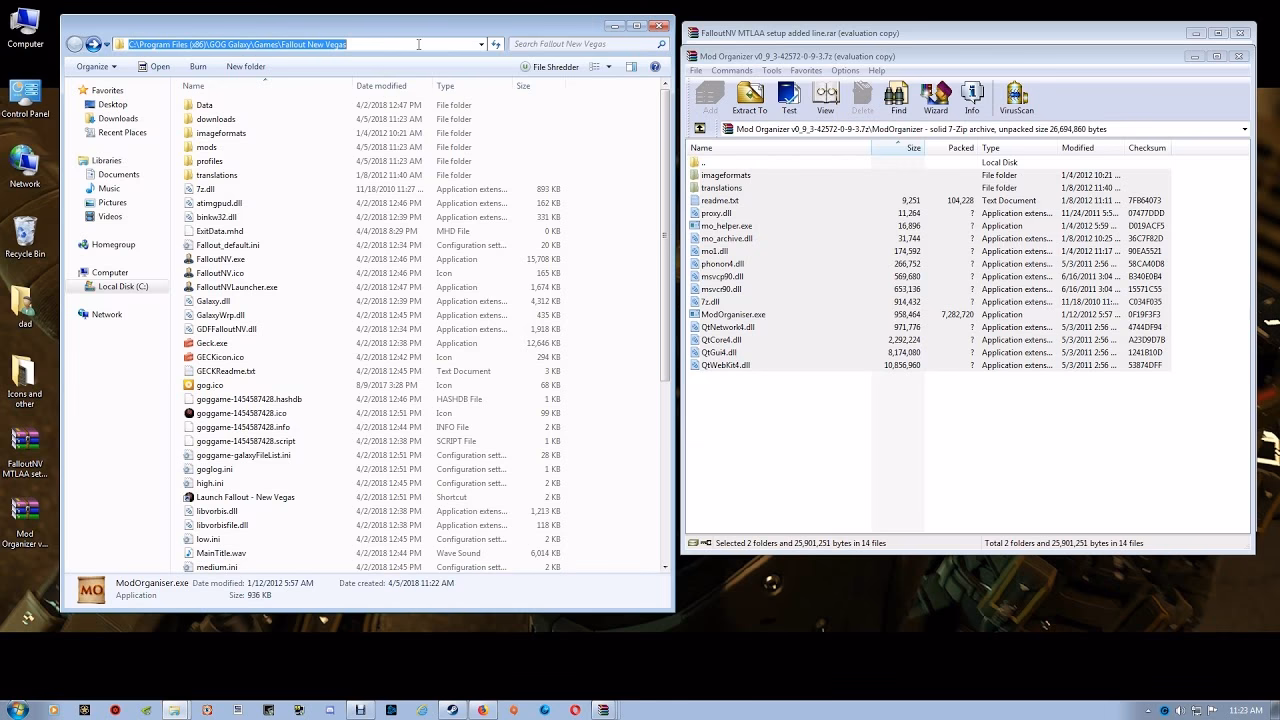Click the Explorer change view icon
This screenshot has height=720, width=1280.
pos(594,67)
